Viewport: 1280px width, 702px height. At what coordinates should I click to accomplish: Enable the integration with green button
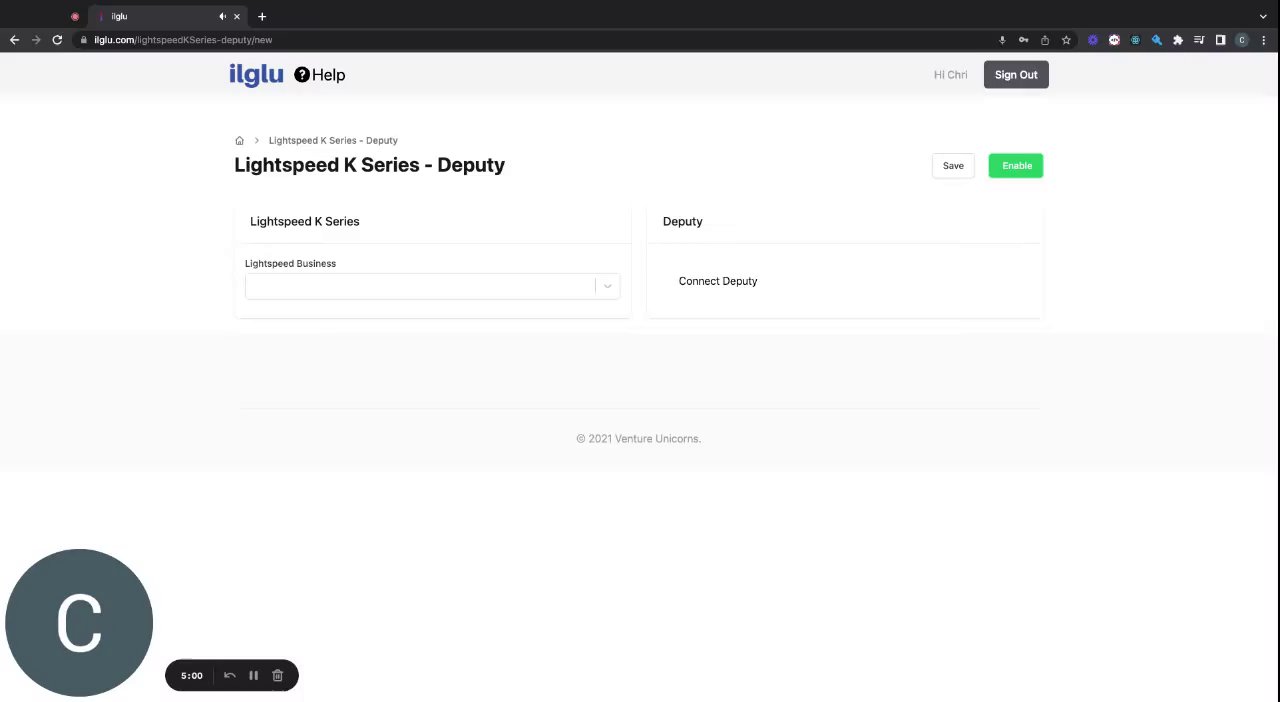coord(1016,166)
